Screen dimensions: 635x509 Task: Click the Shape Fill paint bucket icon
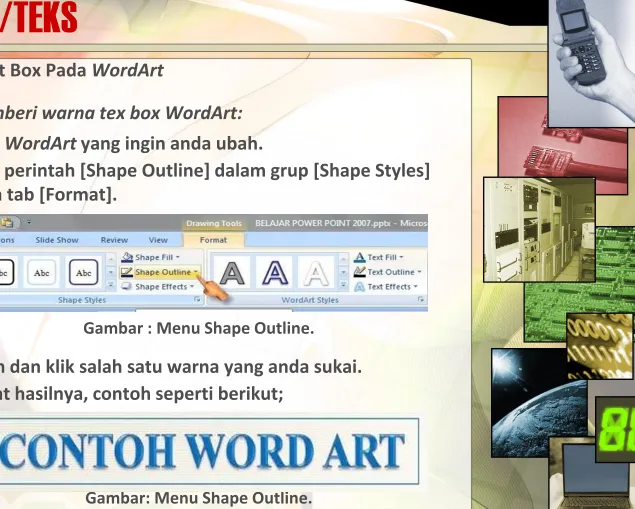[127, 257]
